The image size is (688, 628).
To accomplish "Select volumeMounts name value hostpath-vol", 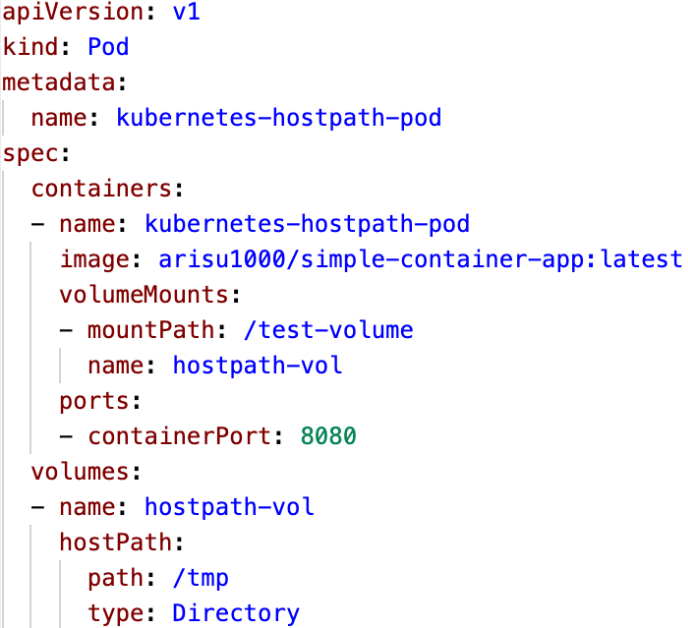I will [x=257, y=366].
